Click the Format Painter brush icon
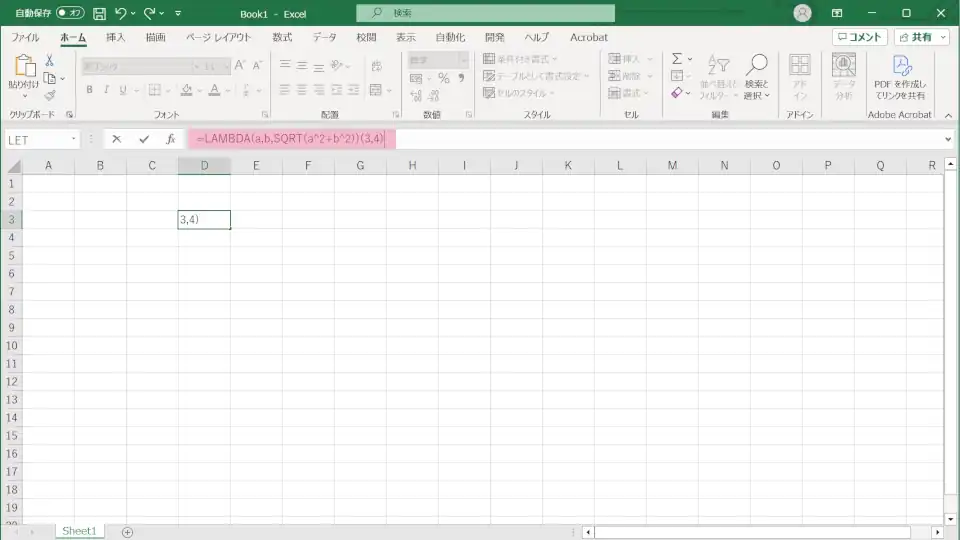 pos(49,96)
